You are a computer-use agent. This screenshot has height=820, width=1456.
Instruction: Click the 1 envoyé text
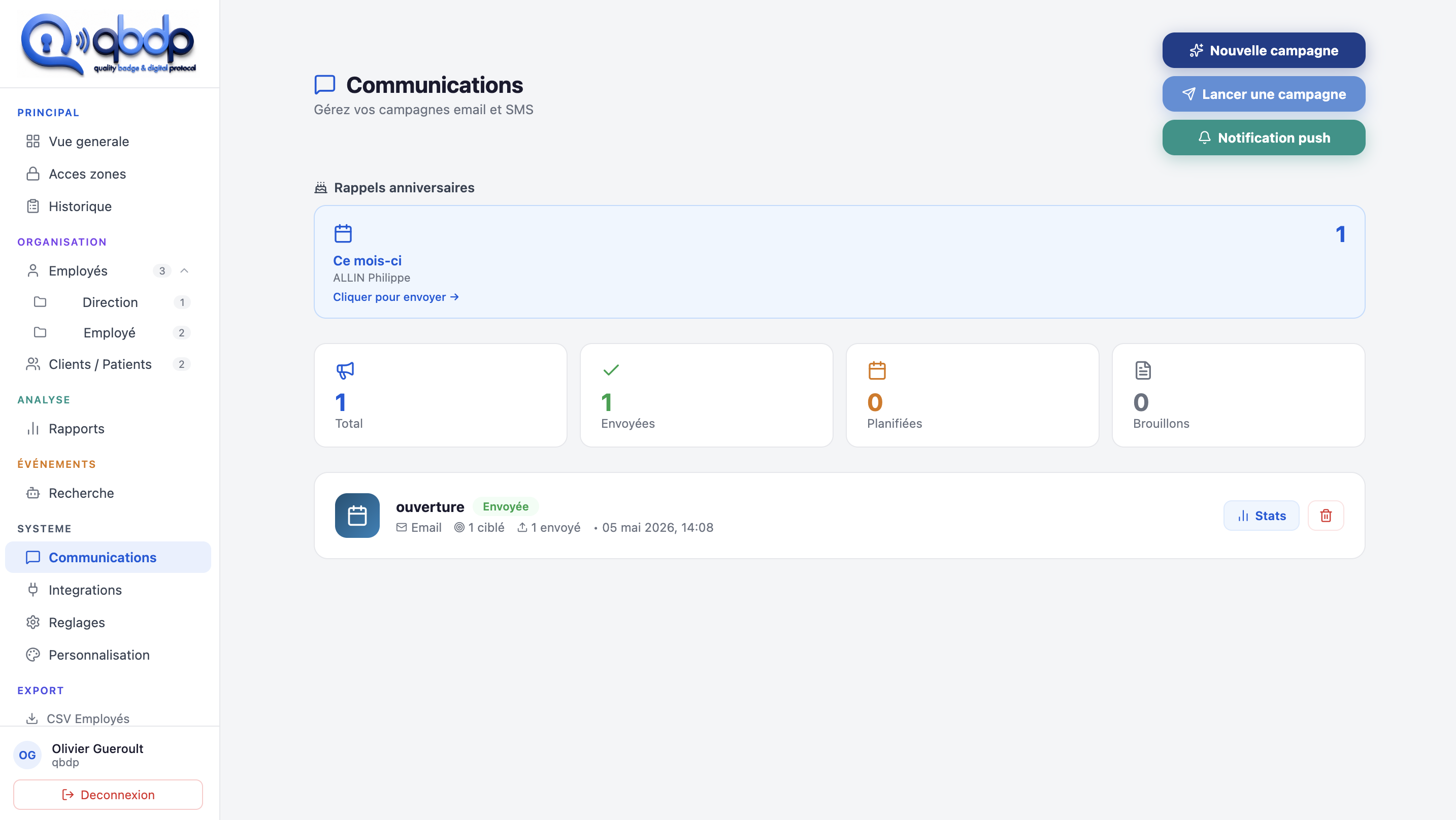555,527
